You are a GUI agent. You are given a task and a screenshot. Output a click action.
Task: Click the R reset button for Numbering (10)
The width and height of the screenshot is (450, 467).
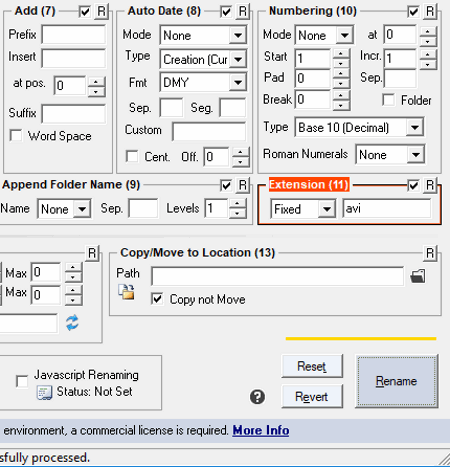(430, 12)
